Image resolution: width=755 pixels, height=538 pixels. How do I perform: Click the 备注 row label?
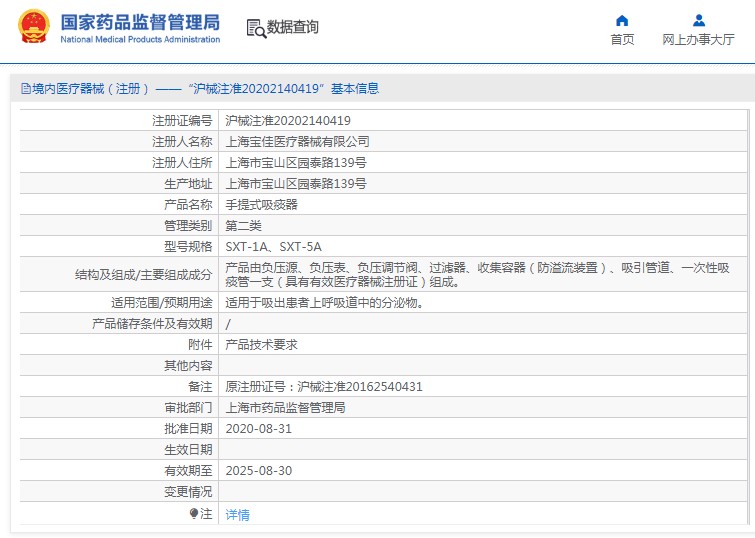tap(200, 387)
